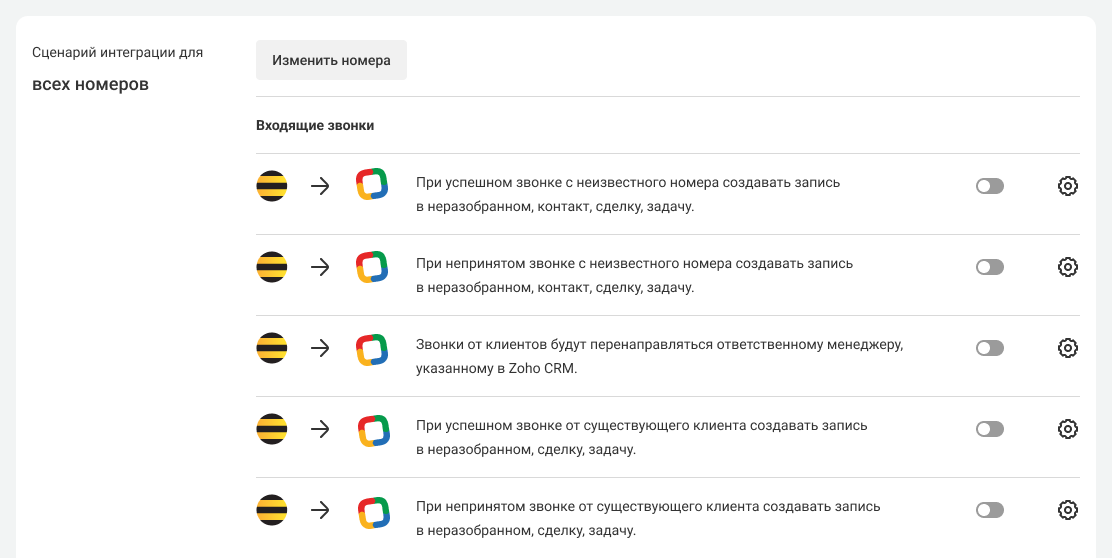The width and height of the screenshot is (1112, 558).
Task: Click Zoho CRM logo in first scenario row
Action: [x=372, y=186]
